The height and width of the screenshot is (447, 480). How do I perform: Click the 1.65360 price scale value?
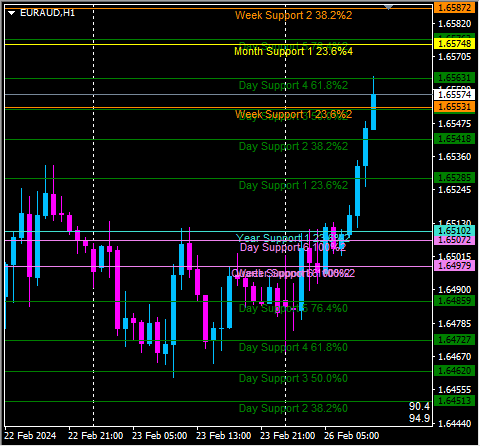(x=455, y=157)
